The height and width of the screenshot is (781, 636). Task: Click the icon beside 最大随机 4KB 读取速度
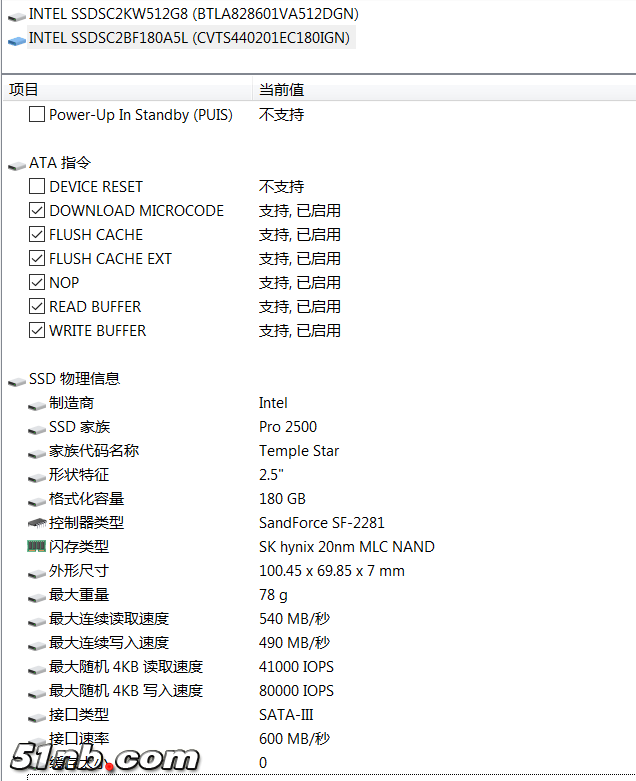pyautogui.click(x=37, y=669)
